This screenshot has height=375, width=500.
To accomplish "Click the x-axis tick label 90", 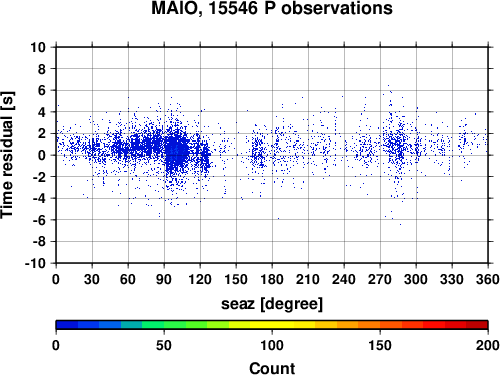I will point(164,279).
